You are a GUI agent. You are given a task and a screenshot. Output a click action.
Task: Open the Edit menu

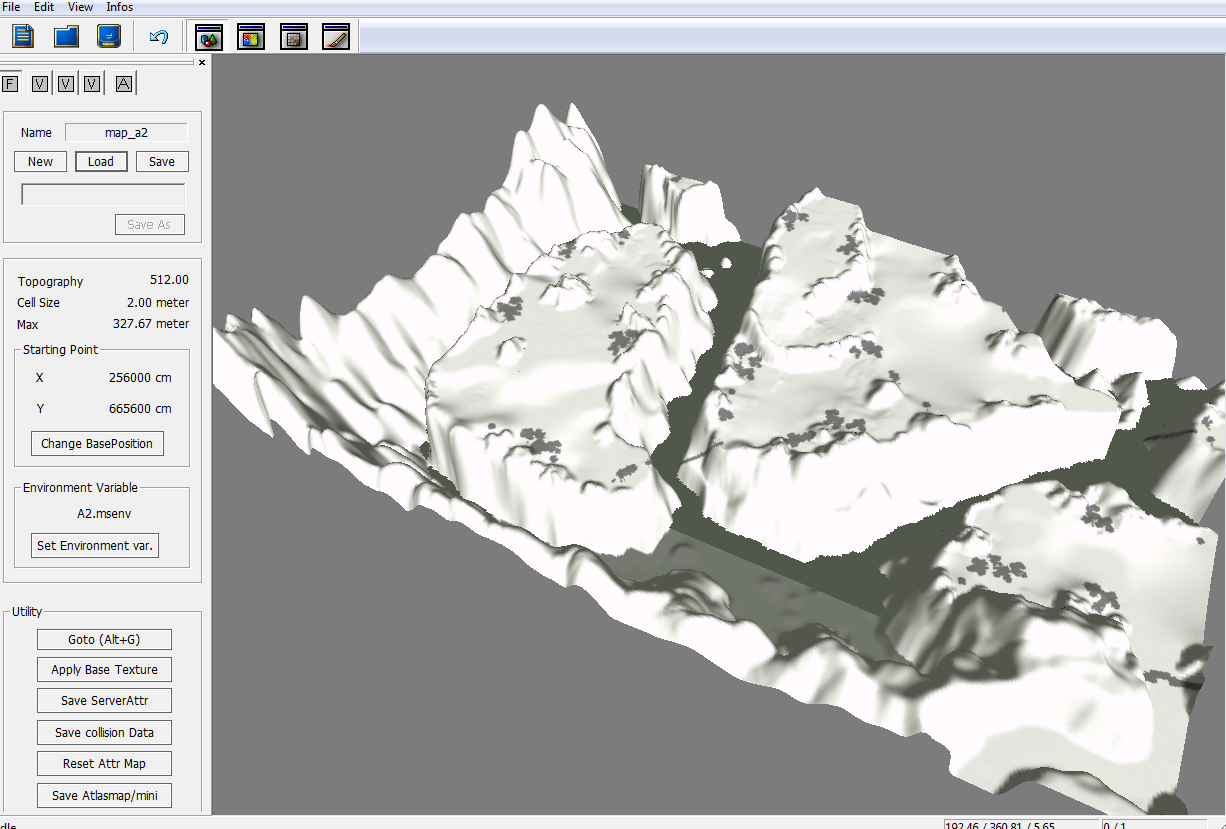tap(44, 7)
